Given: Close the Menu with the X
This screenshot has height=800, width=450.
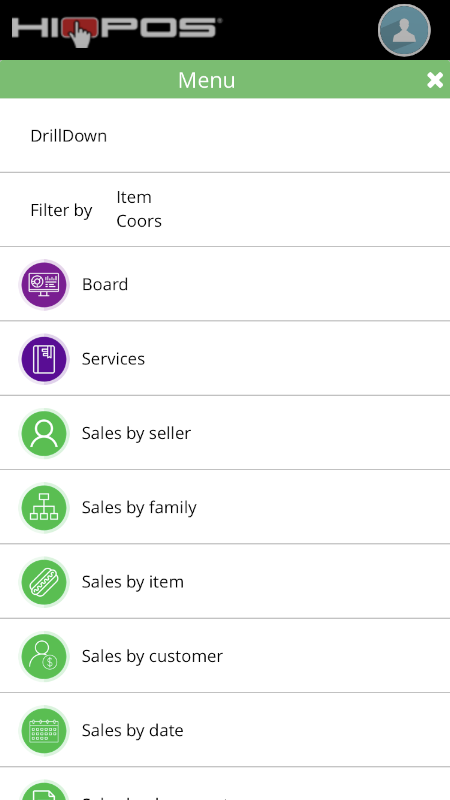Looking at the screenshot, I should pos(435,80).
